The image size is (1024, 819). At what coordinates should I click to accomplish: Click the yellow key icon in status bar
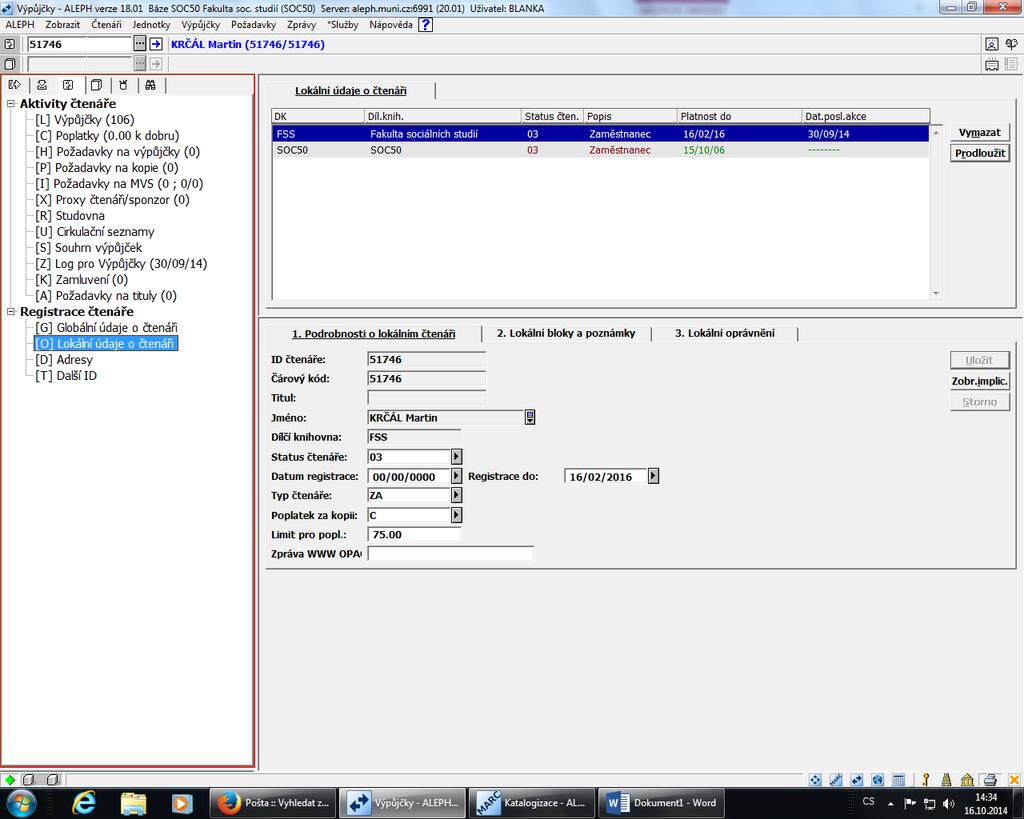(925, 780)
